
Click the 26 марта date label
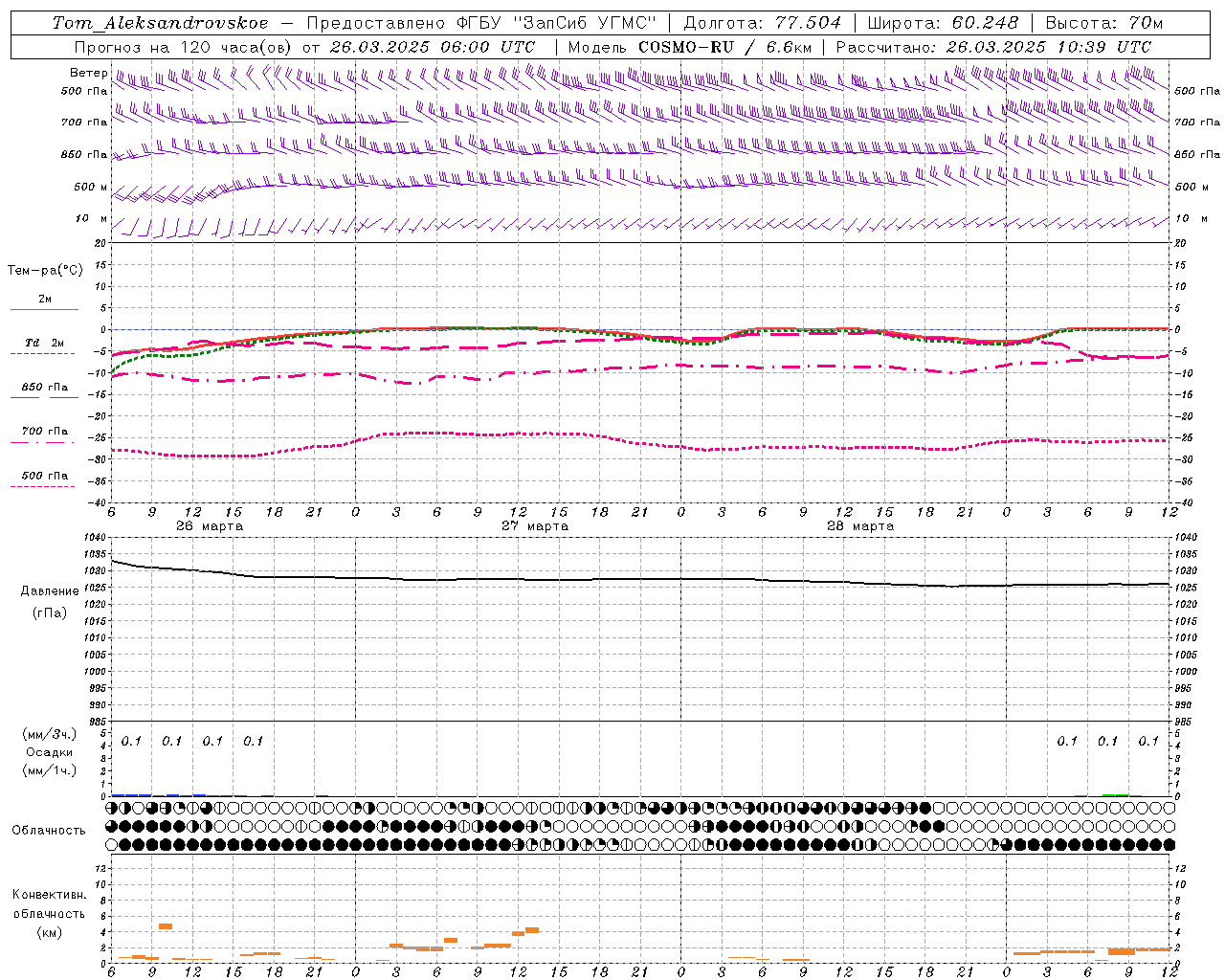(210, 526)
